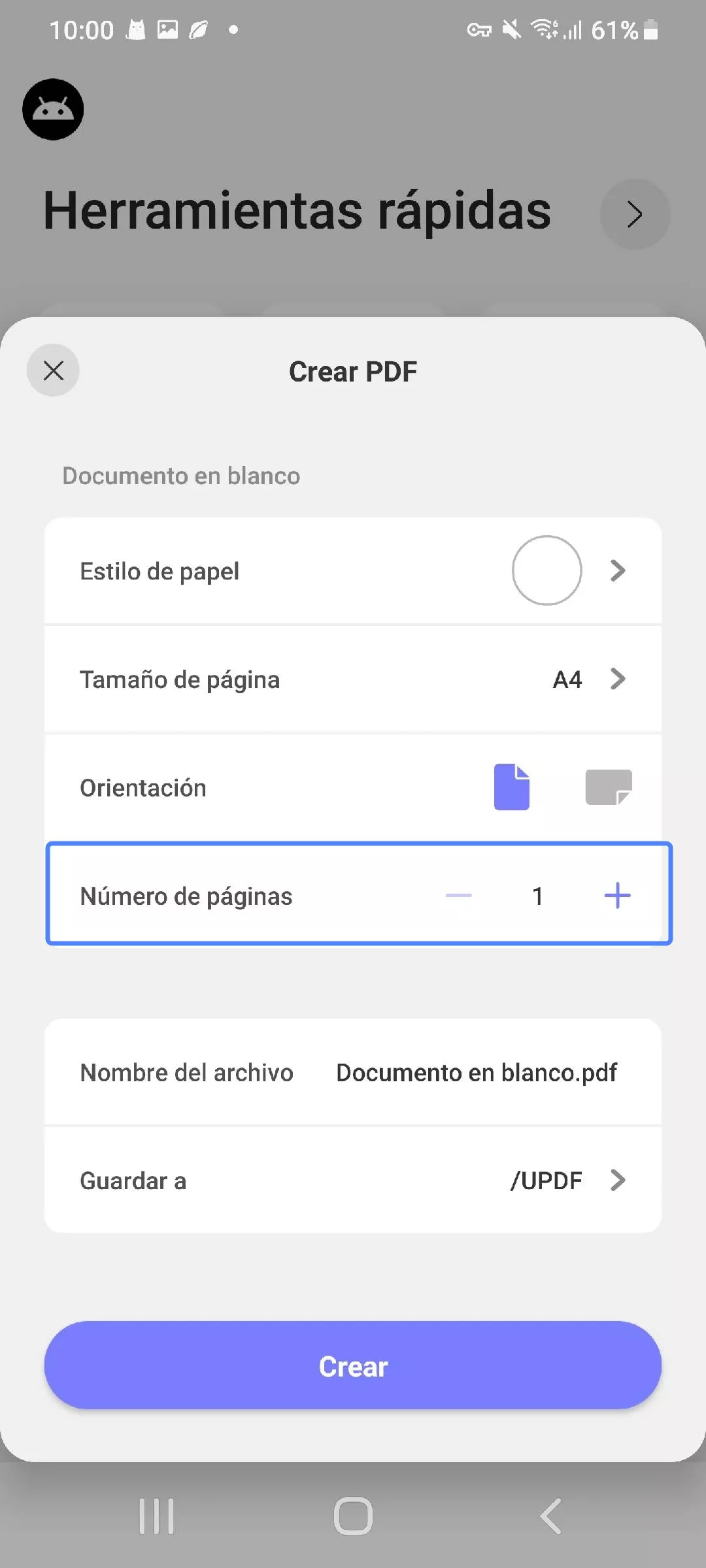This screenshot has width=706, height=1568.
Task: Expand the Estilo de papel chevron
Action: [618, 570]
